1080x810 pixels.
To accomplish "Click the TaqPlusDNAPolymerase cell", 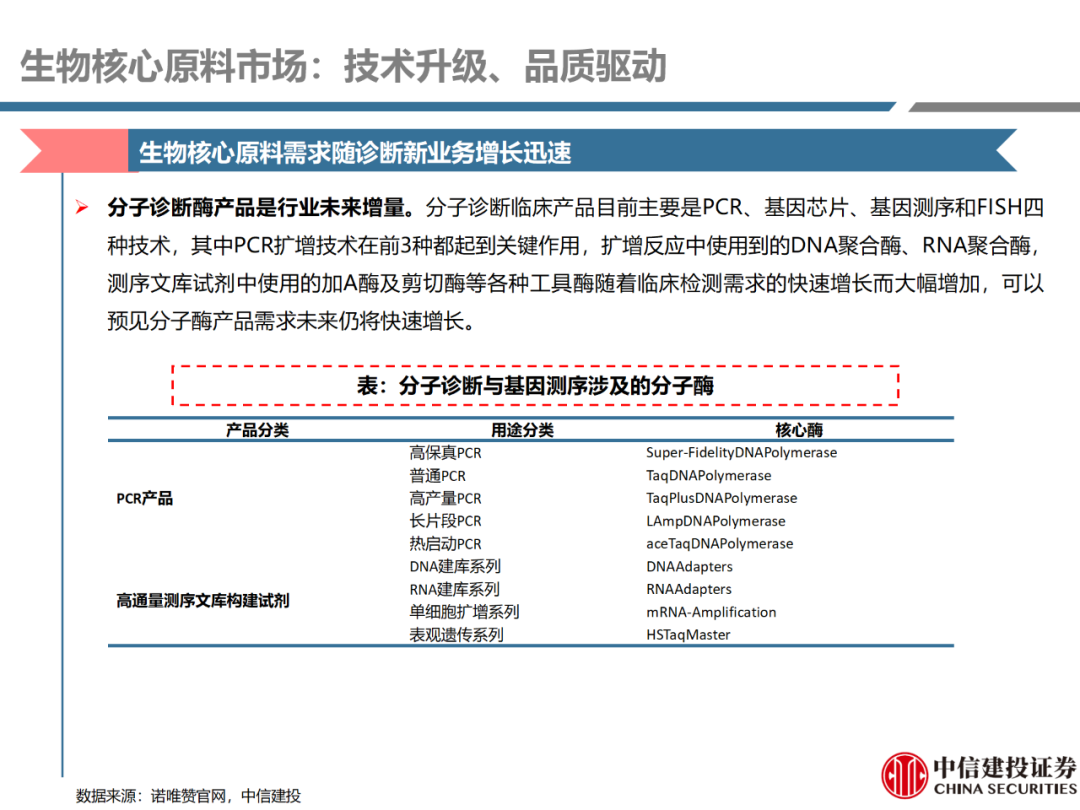I will click(x=721, y=498).
